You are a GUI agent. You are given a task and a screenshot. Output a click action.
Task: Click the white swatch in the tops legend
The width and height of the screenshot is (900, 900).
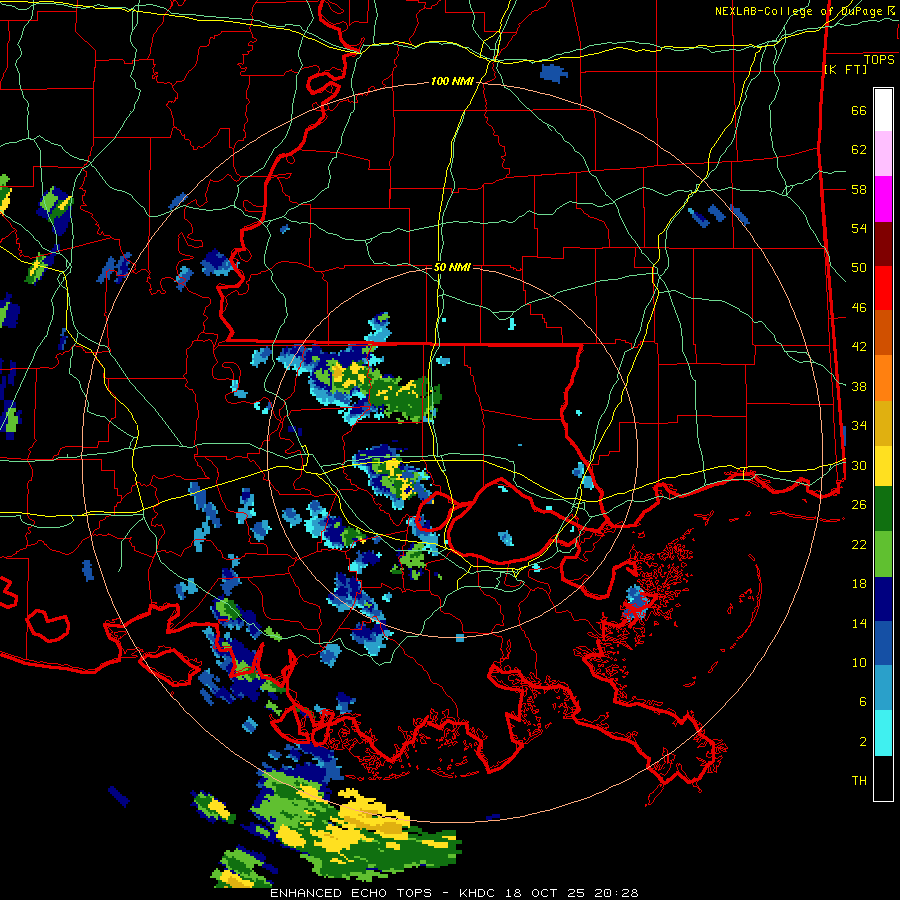point(883,110)
